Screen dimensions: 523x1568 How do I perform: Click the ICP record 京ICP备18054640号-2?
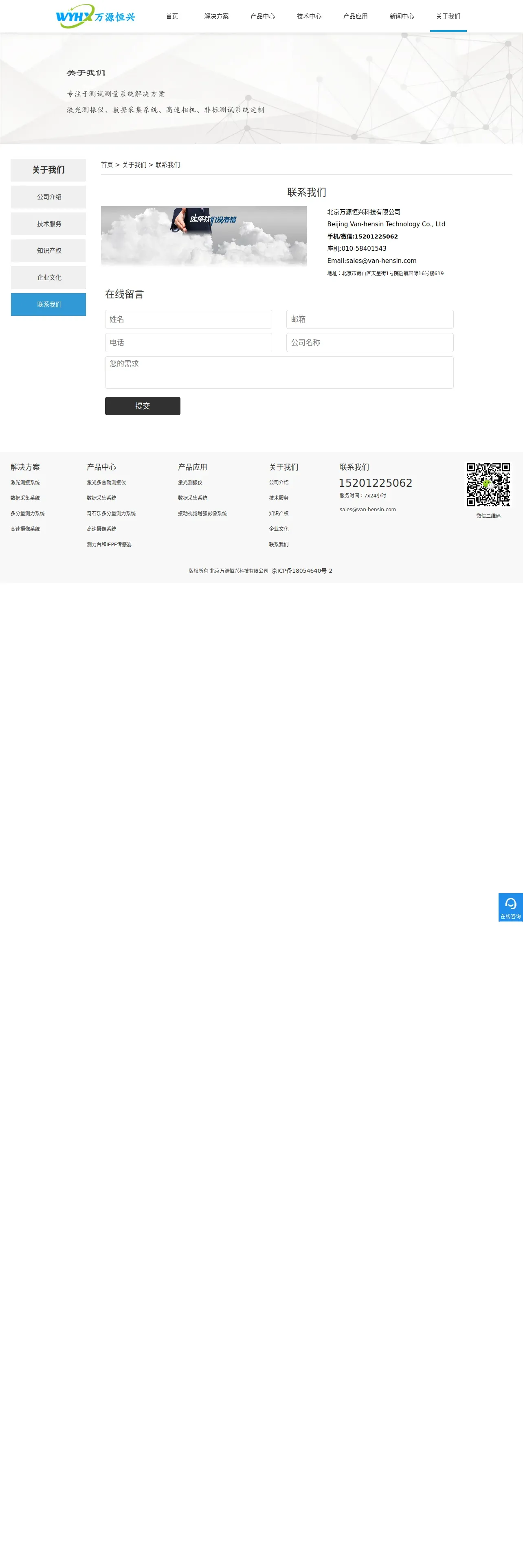(302, 571)
